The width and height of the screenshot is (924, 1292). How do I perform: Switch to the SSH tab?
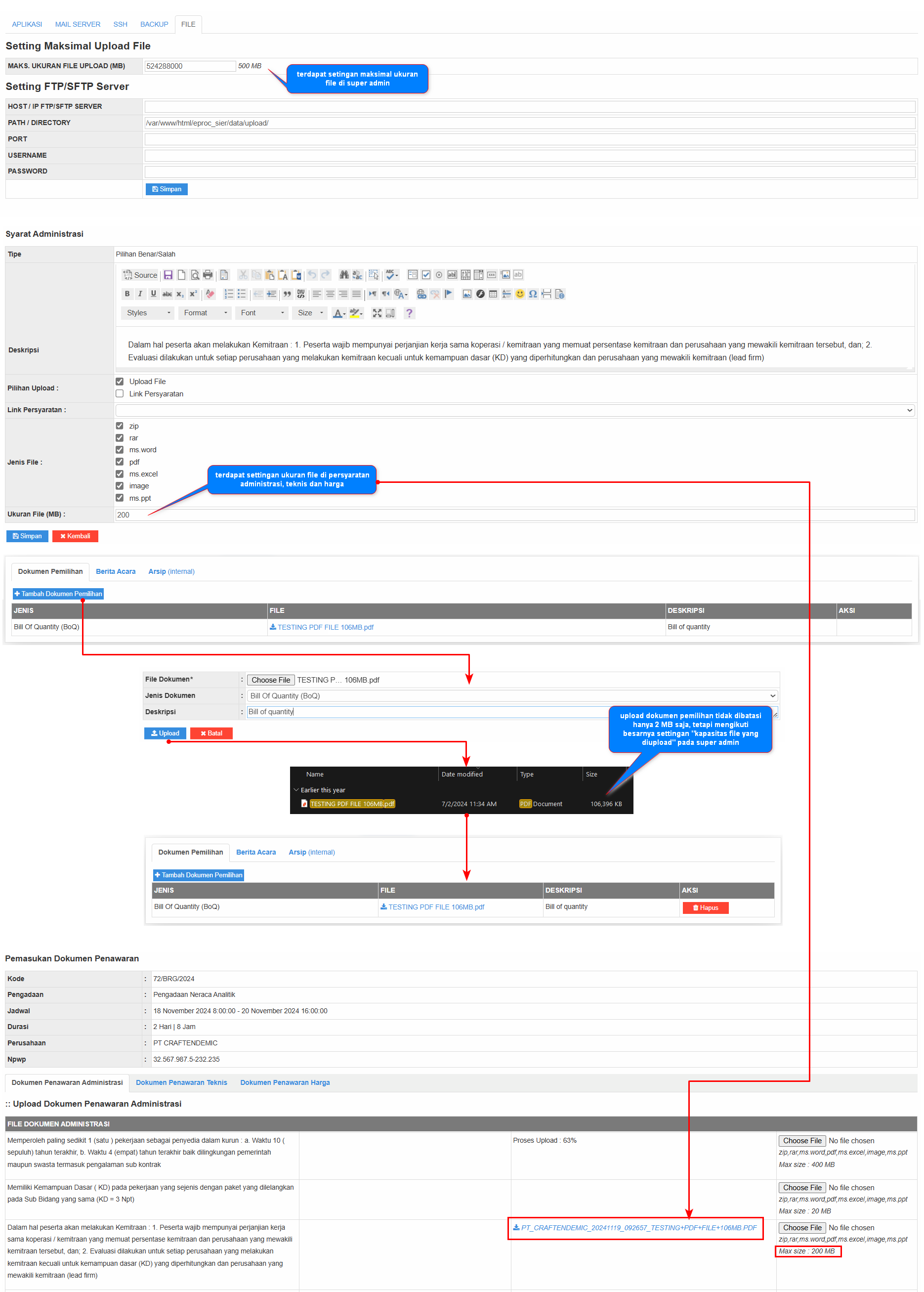[120, 25]
